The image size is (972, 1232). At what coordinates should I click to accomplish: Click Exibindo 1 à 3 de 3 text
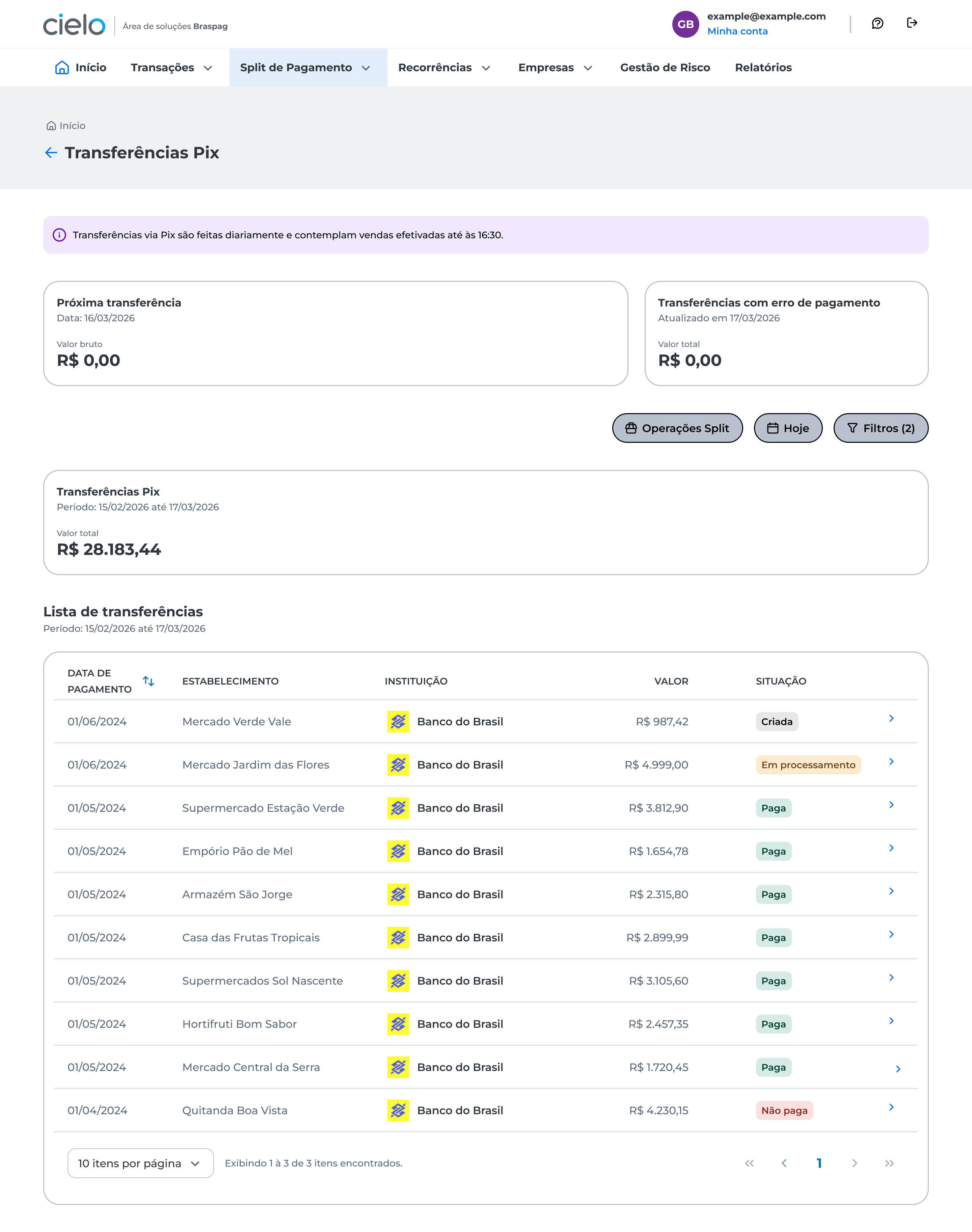314,1163
